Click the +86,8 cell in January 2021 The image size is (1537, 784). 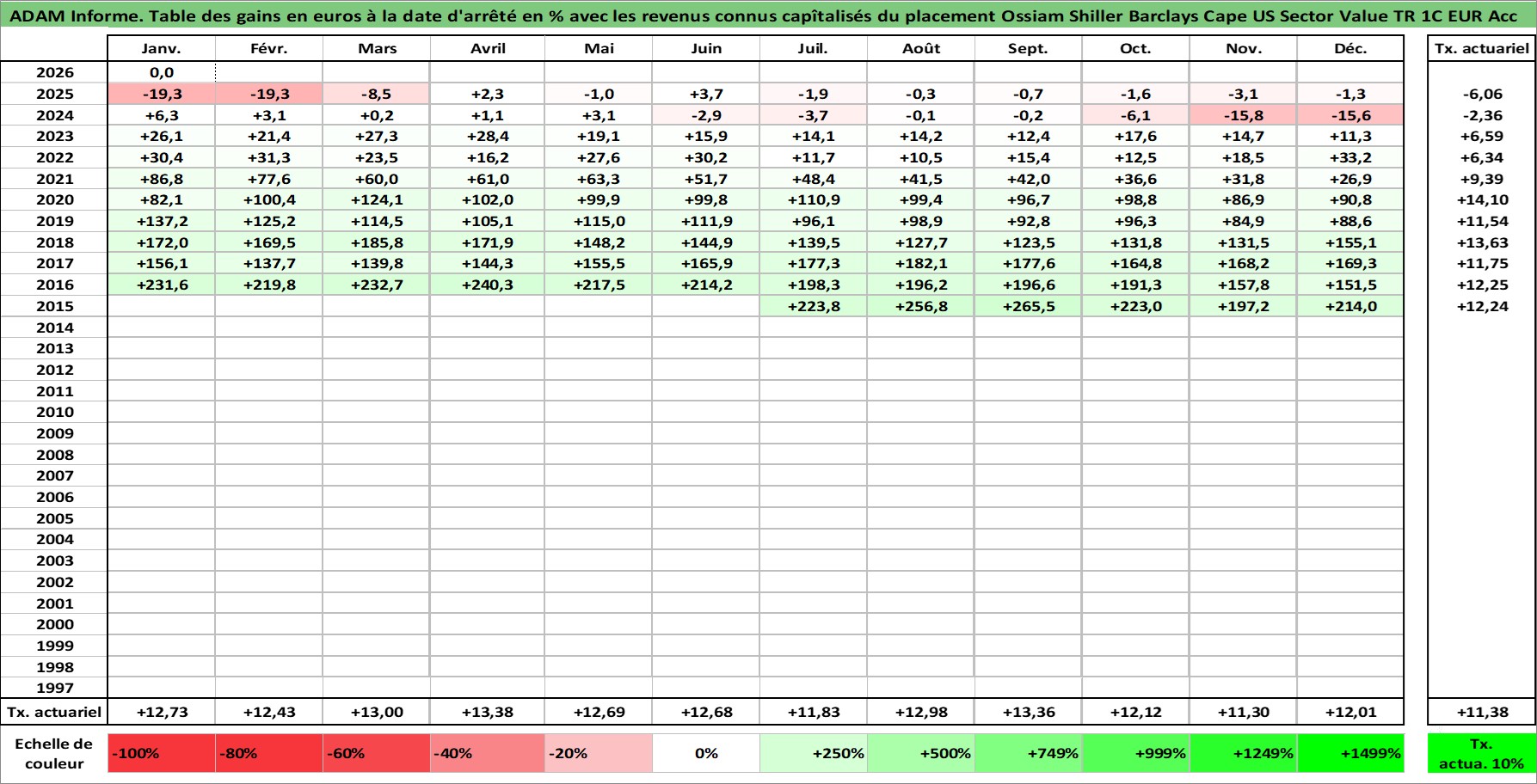coord(162,179)
